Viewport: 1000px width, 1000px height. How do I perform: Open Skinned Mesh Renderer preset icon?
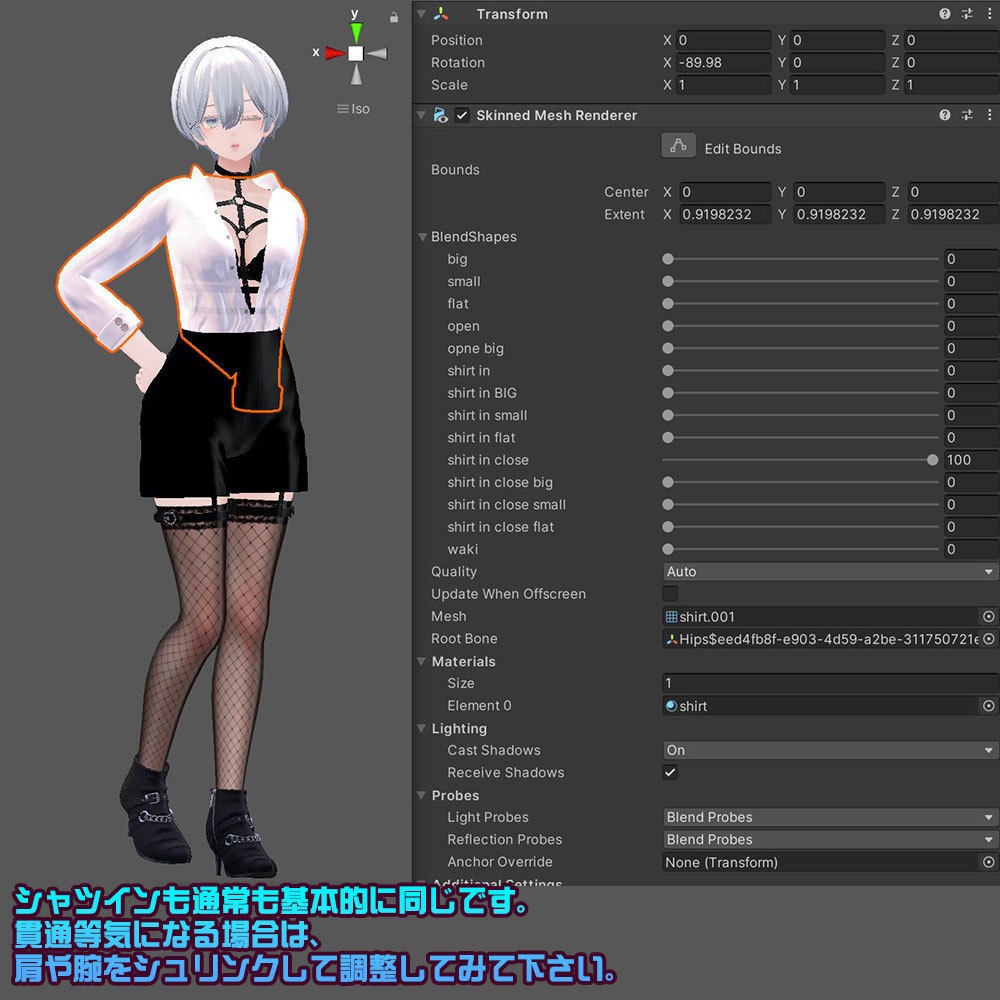coord(967,115)
